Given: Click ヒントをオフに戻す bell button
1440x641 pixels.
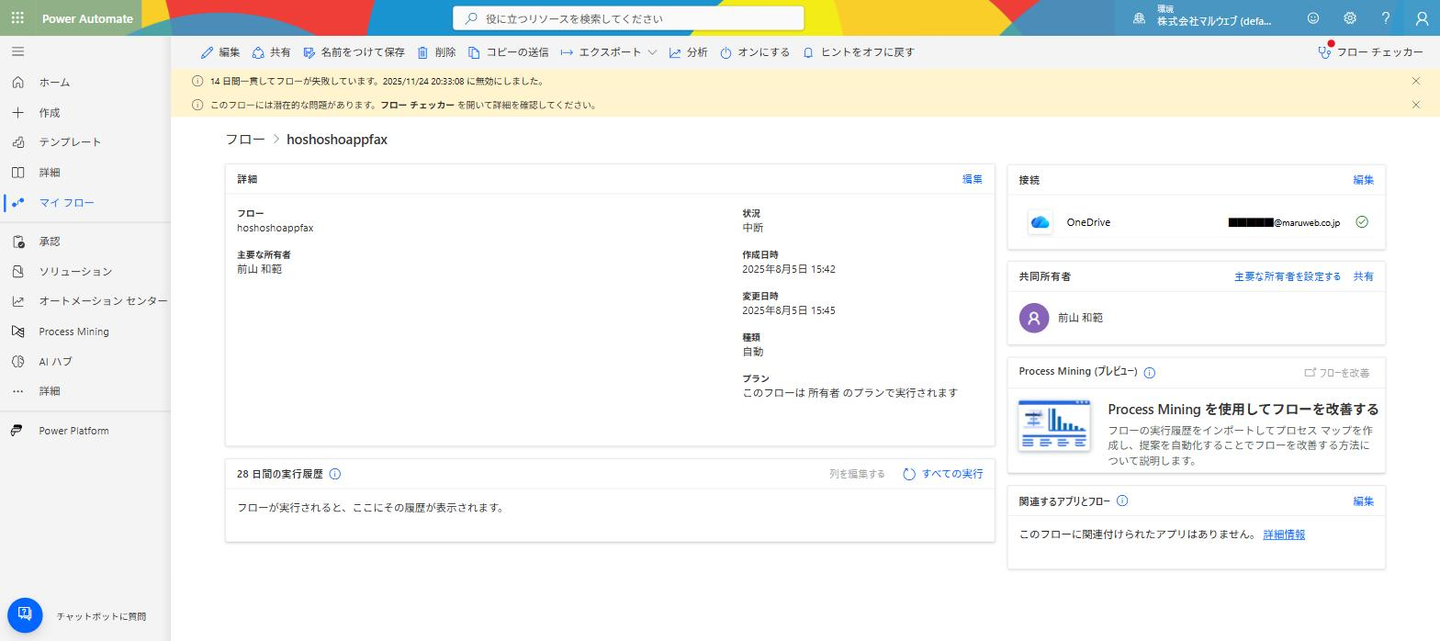Looking at the screenshot, I should tap(858, 52).
